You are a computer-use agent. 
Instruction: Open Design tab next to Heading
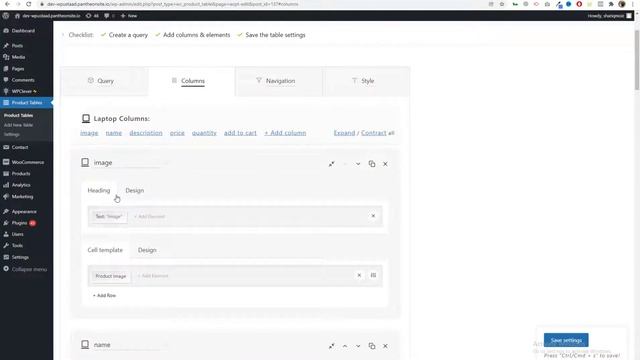pos(135,191)
